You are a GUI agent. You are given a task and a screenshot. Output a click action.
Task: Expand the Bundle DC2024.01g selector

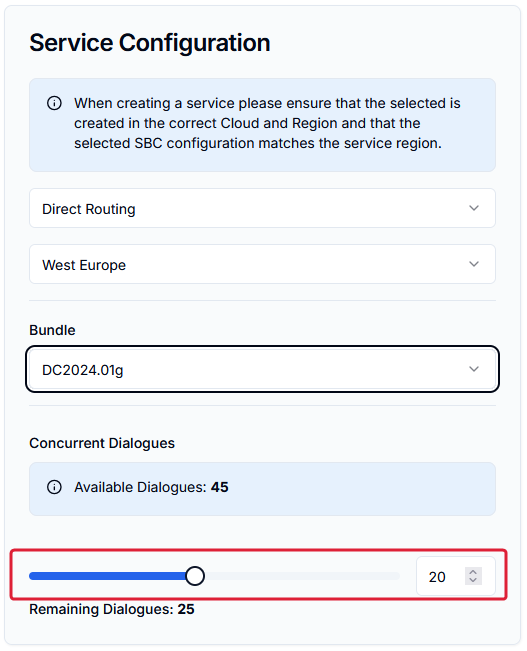tap(262, 369)
